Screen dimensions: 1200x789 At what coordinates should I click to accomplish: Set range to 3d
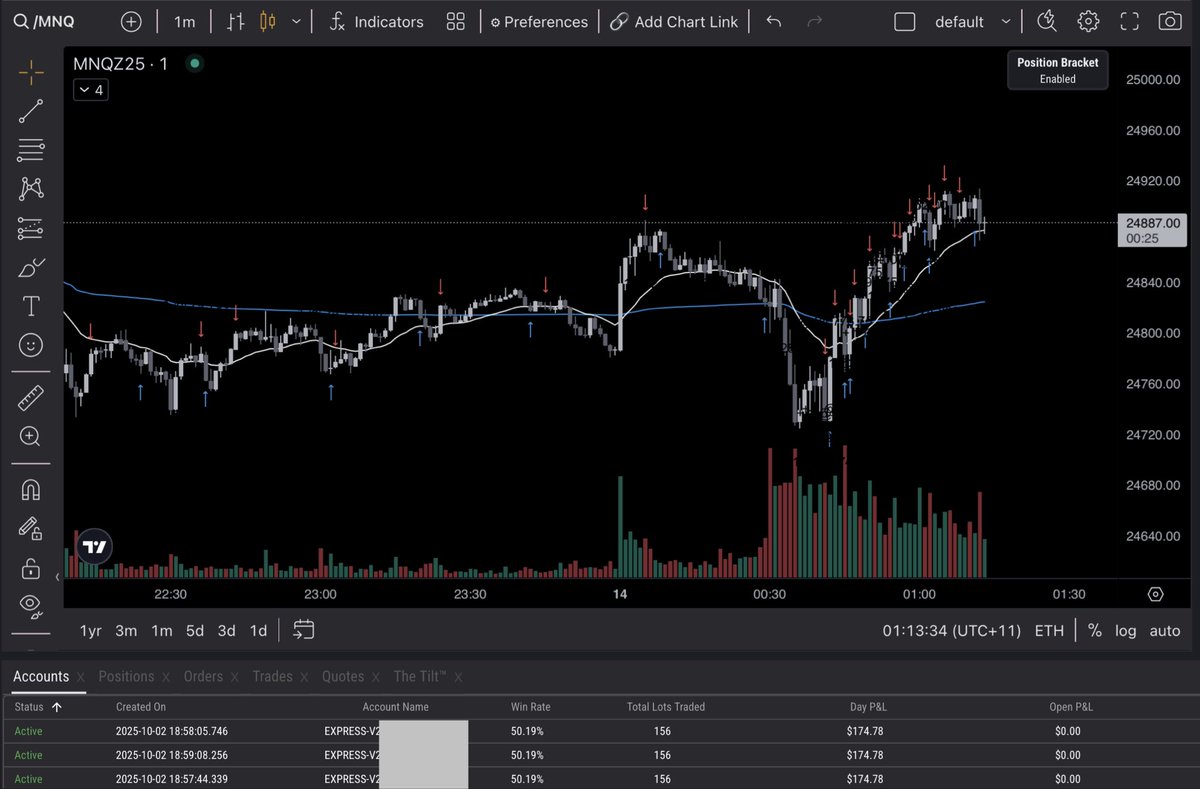pos(227,631)
